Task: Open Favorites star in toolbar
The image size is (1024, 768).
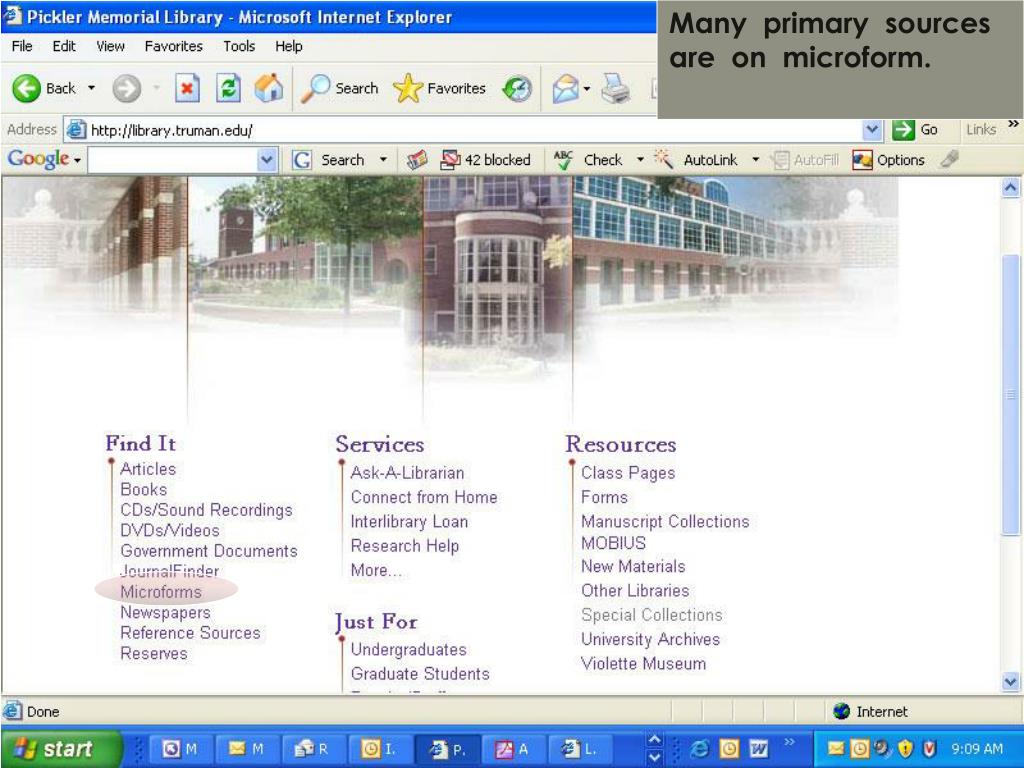Action: [408, 88]
